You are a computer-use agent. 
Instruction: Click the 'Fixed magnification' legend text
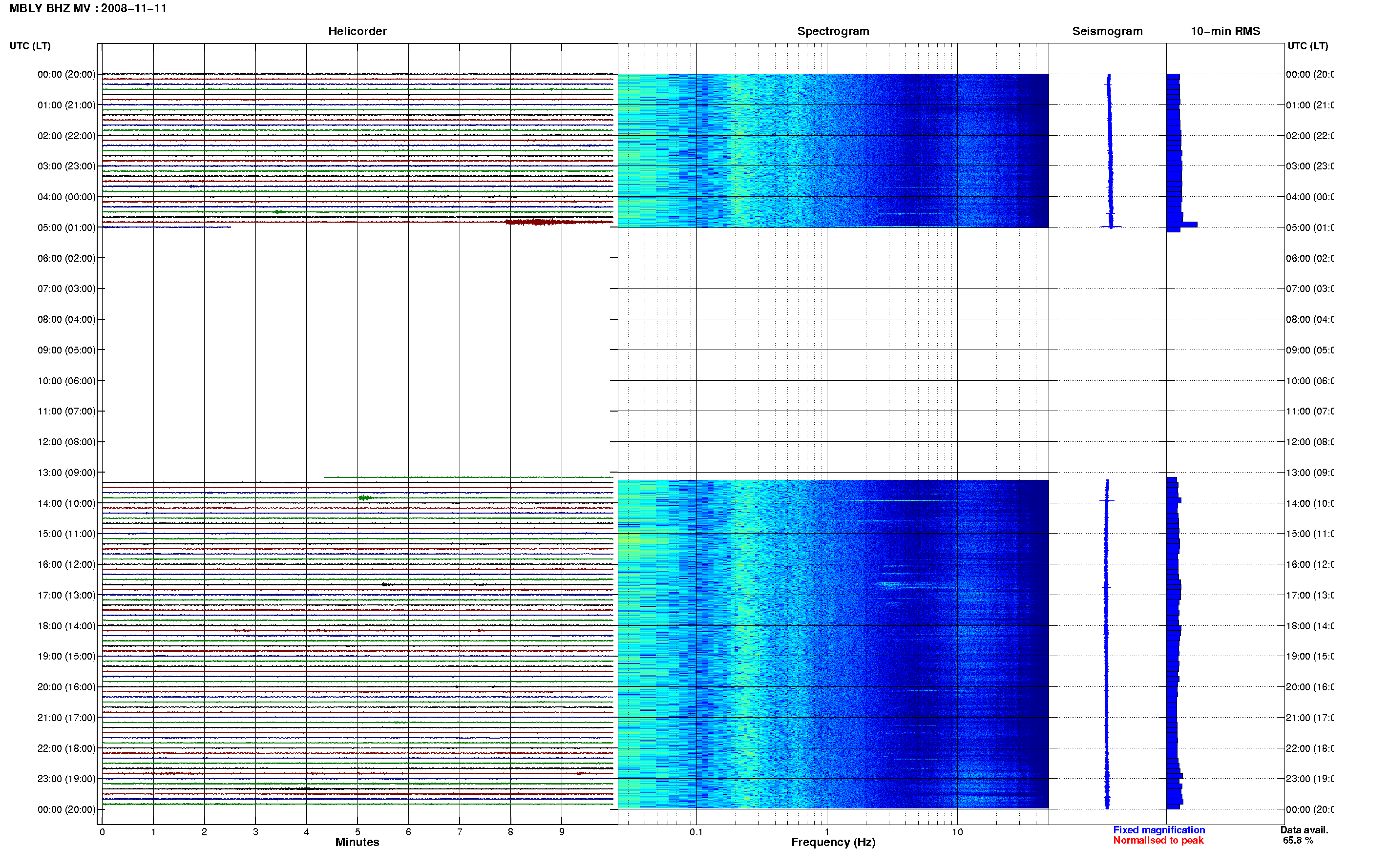[x=1159, y=830]
